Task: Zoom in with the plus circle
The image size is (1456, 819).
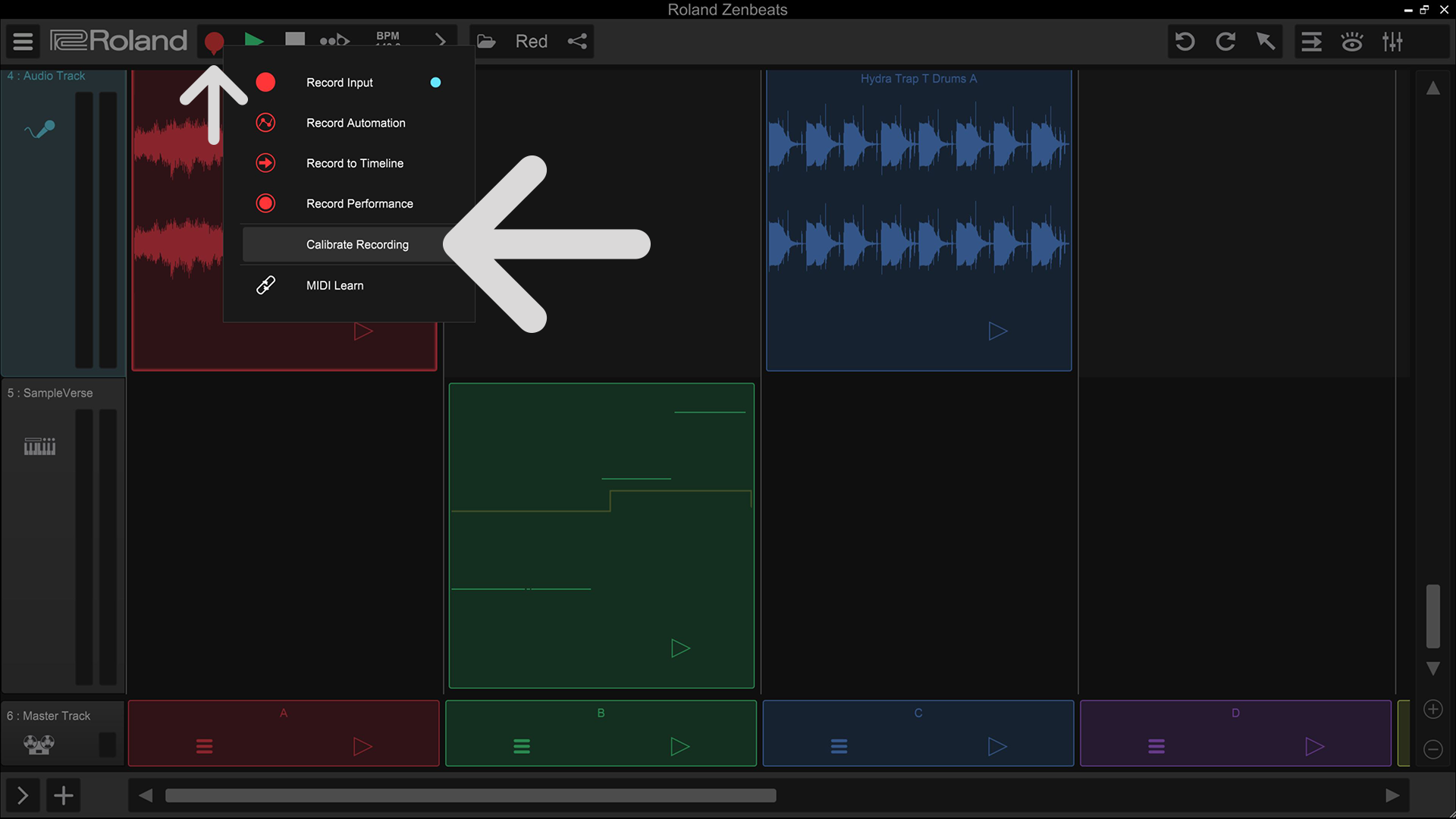Action: click(1432, 709)
